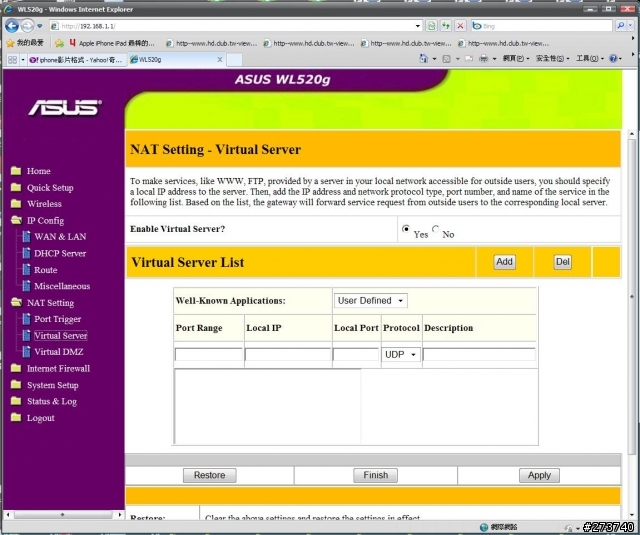Select No for Enable Virtual Server

436,229
